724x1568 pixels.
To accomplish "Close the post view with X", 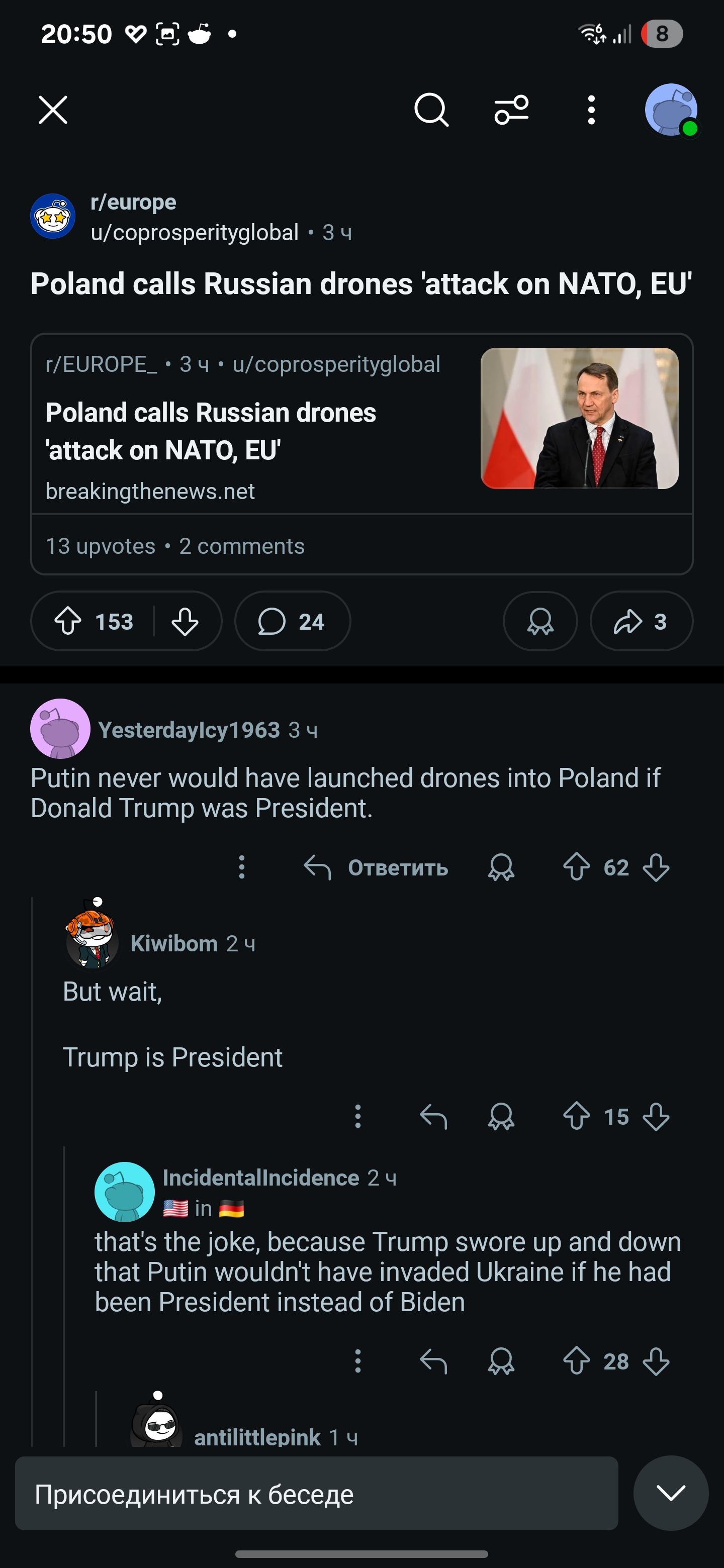I will [x=53, y=110].
